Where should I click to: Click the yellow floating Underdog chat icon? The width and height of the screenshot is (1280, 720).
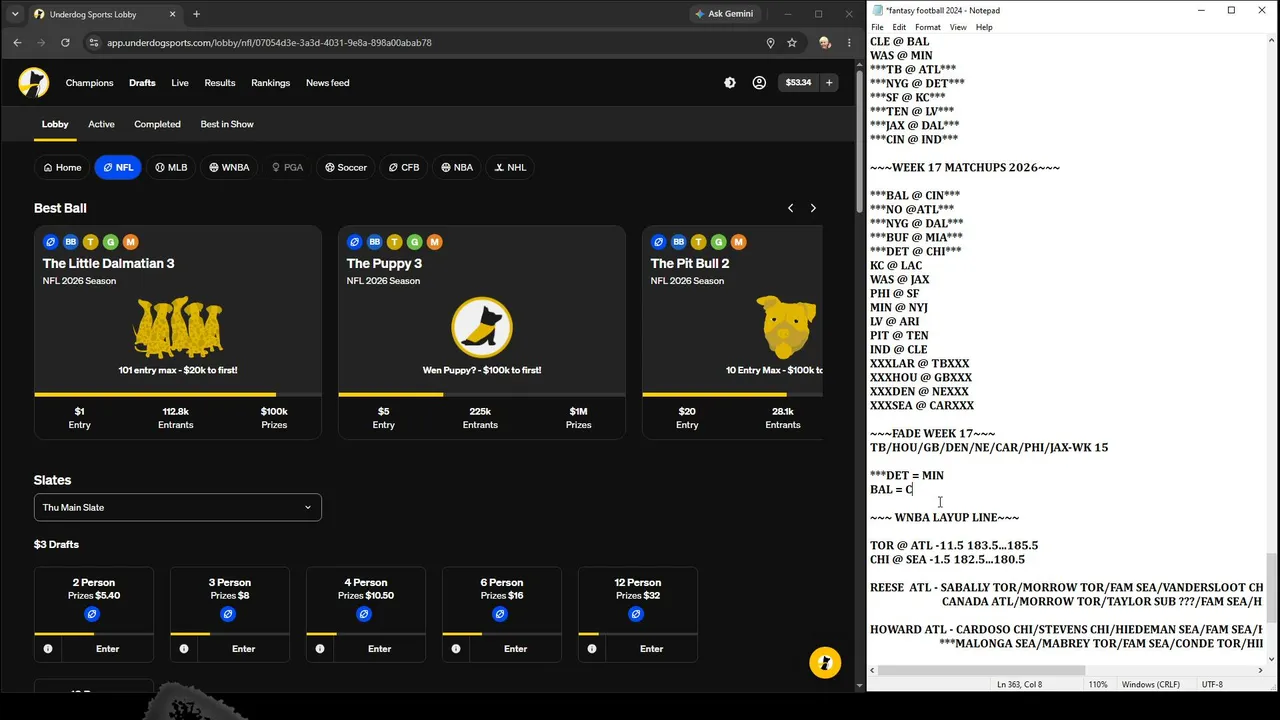point(825,663)
